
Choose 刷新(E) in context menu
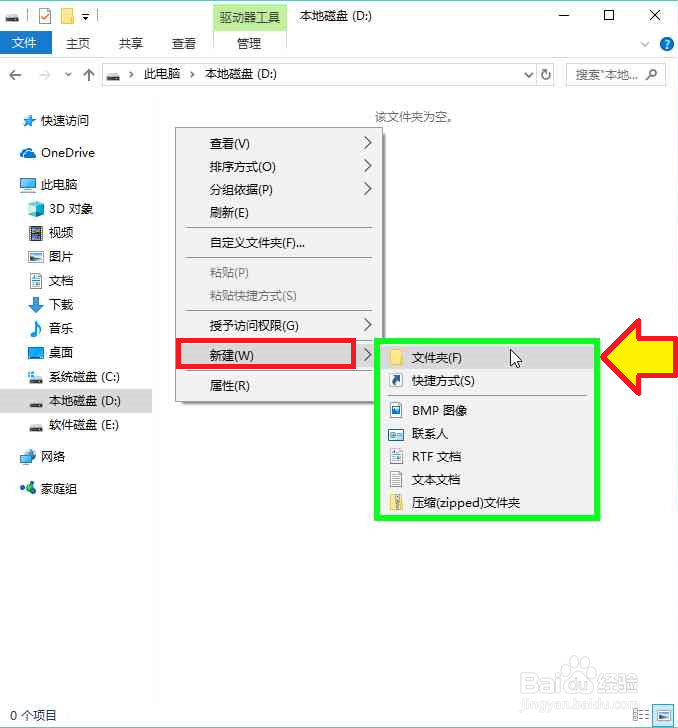point(279,213)
